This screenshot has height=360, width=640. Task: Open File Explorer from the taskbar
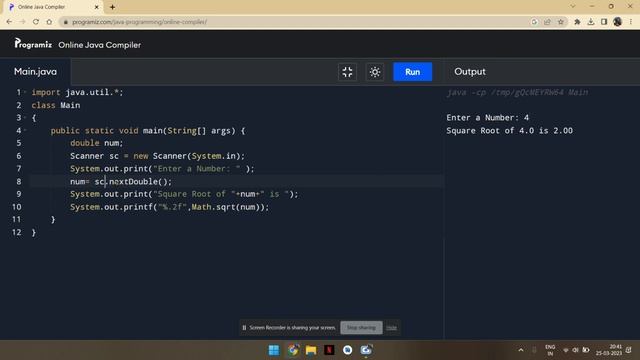click(311, 350)
